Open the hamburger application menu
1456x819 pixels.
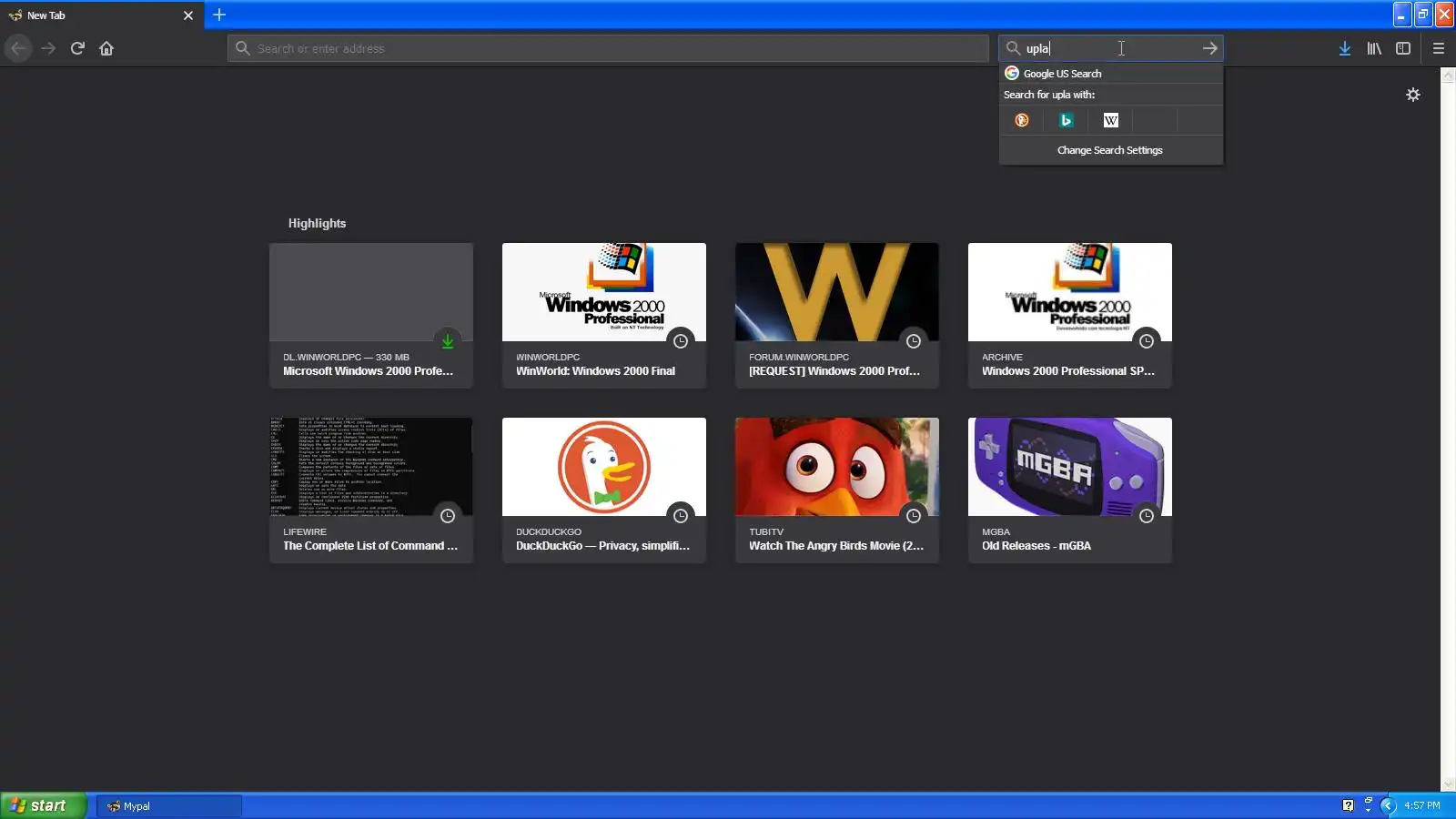1439,48
